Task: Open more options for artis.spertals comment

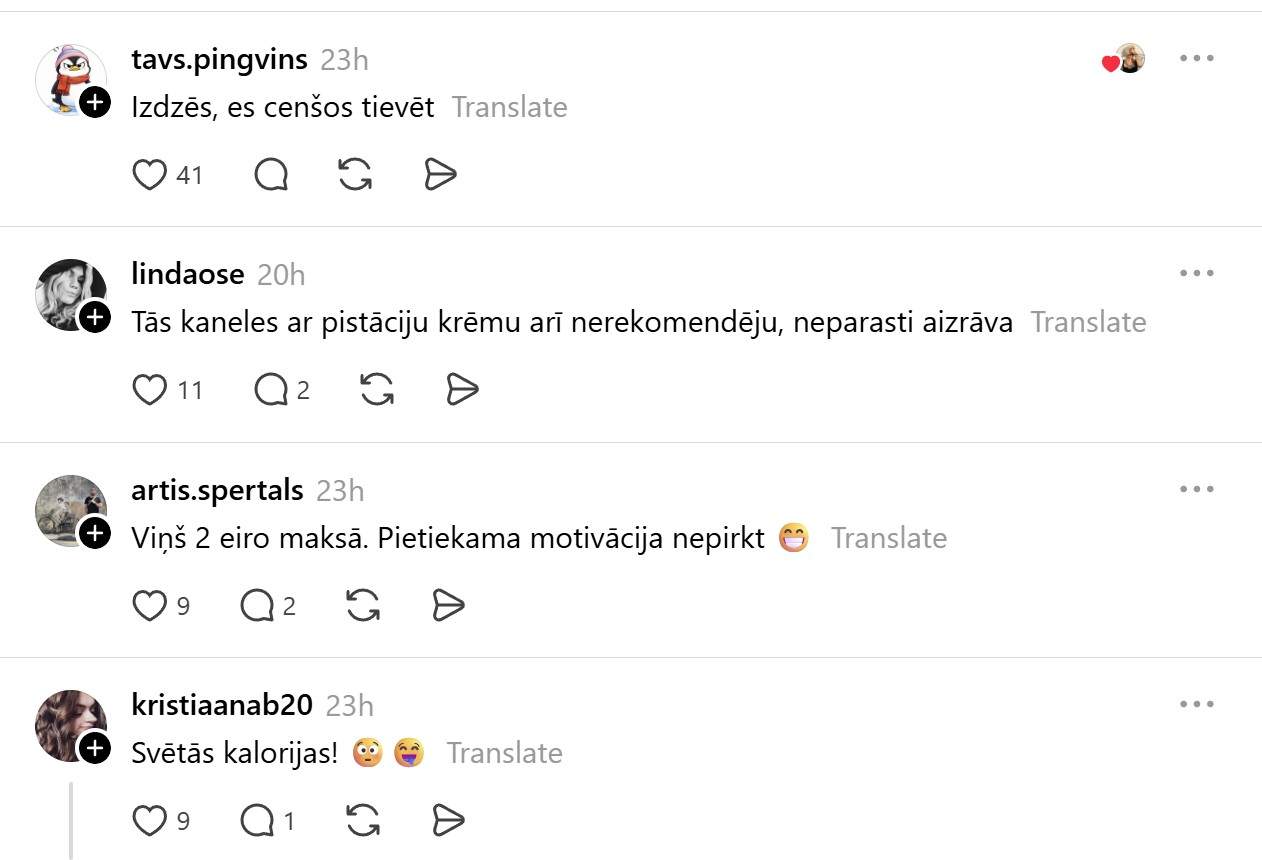Action: tap(1196, 489)
